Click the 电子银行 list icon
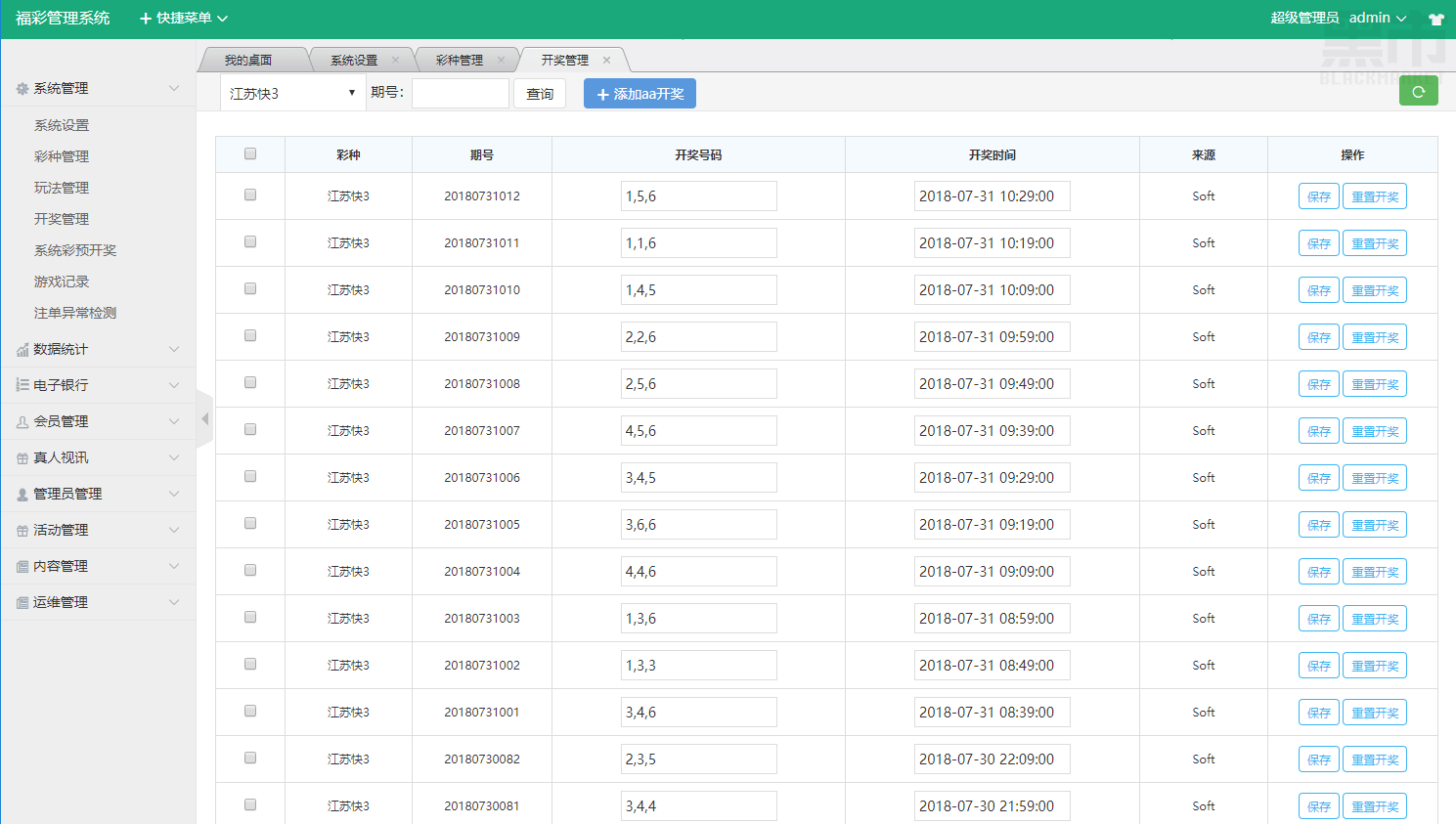This screenshot has height=824, width=1456. 22,386
